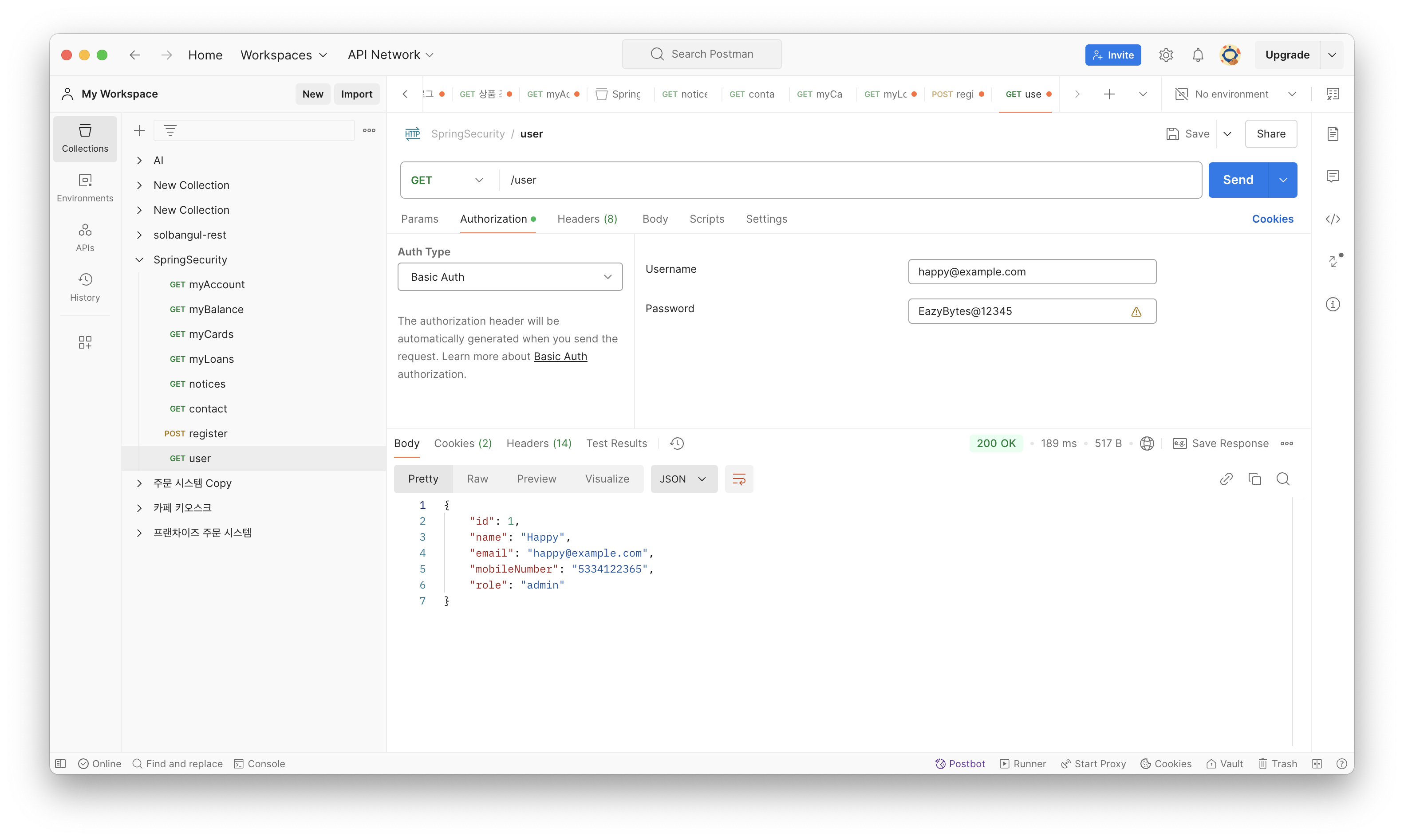
Task: Click the blue Send button
Action: pos(1238,180)
